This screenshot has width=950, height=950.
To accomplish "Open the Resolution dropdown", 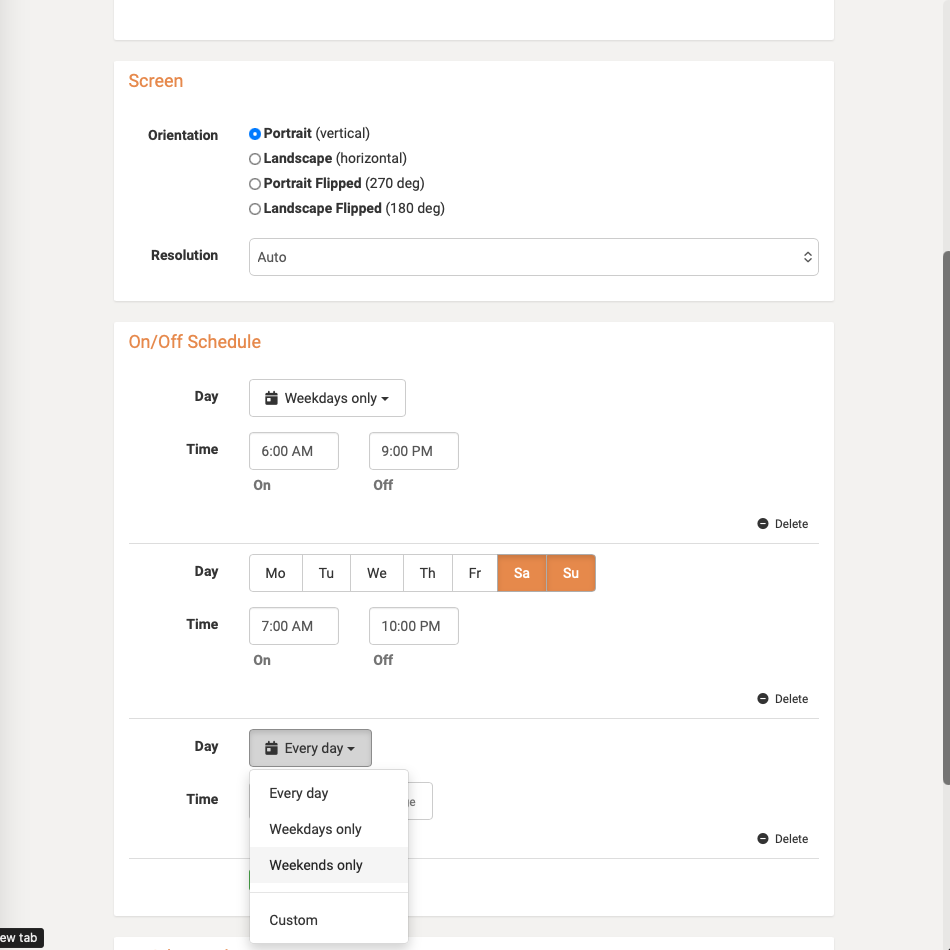I will point(533,256).
